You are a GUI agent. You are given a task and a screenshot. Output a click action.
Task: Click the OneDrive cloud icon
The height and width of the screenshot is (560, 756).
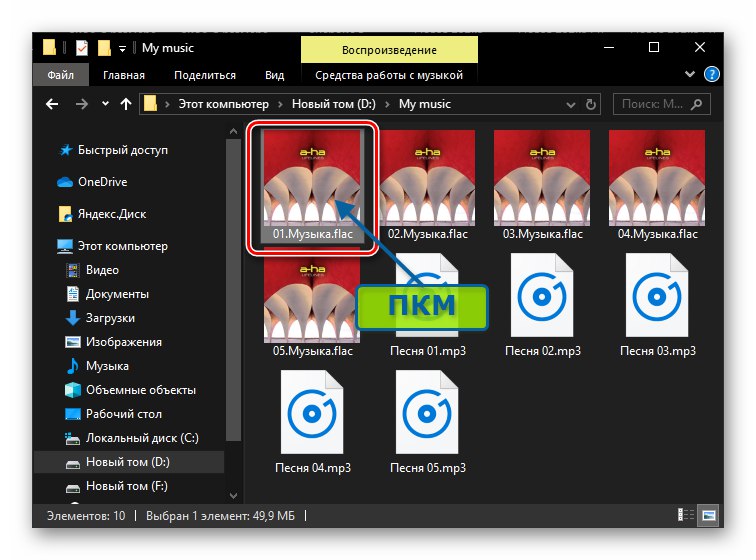(65, 182)
